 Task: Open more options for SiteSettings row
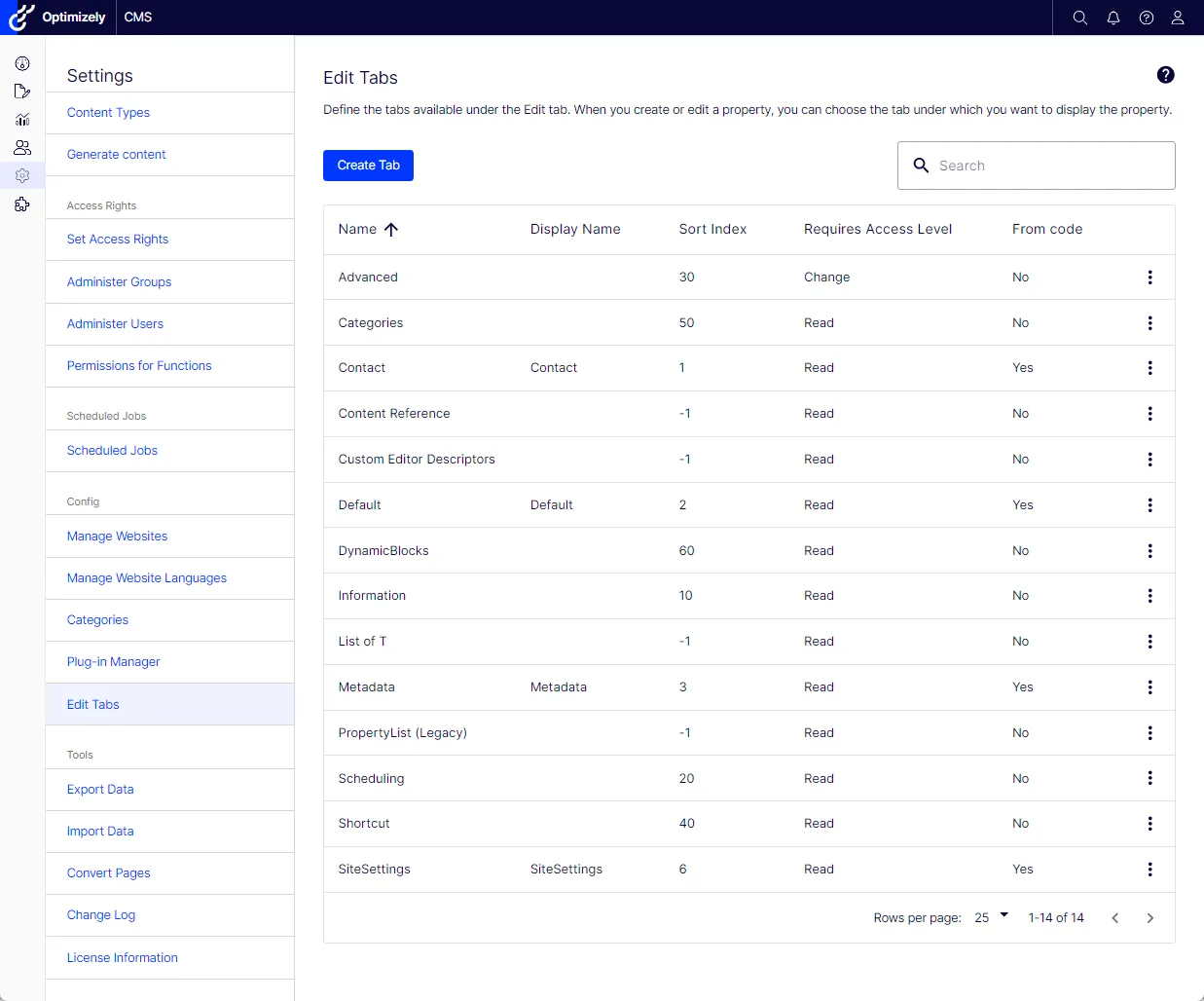coord(1150,870)
